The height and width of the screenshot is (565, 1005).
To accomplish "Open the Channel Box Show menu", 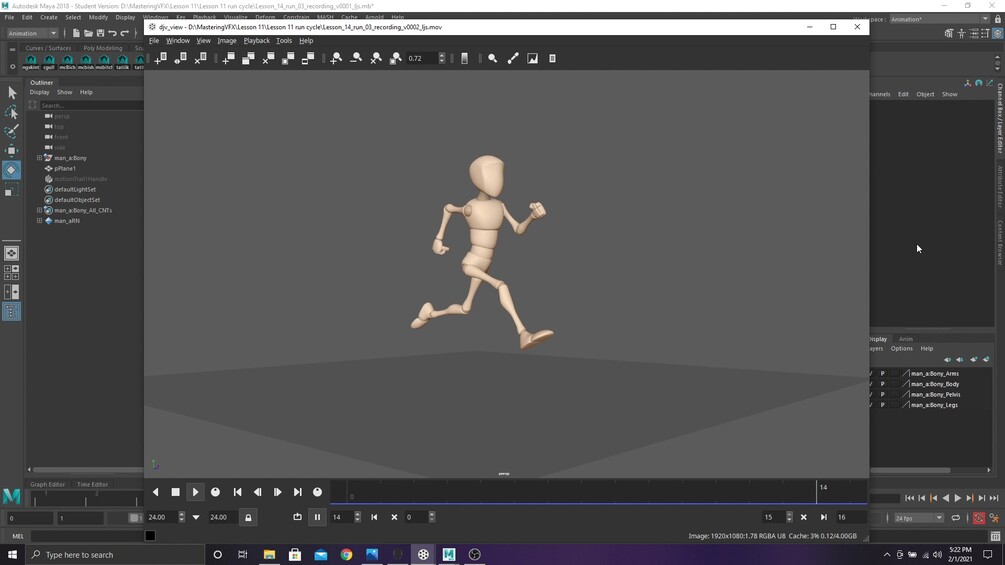I will pyautogui.click(x=949, y=94).
